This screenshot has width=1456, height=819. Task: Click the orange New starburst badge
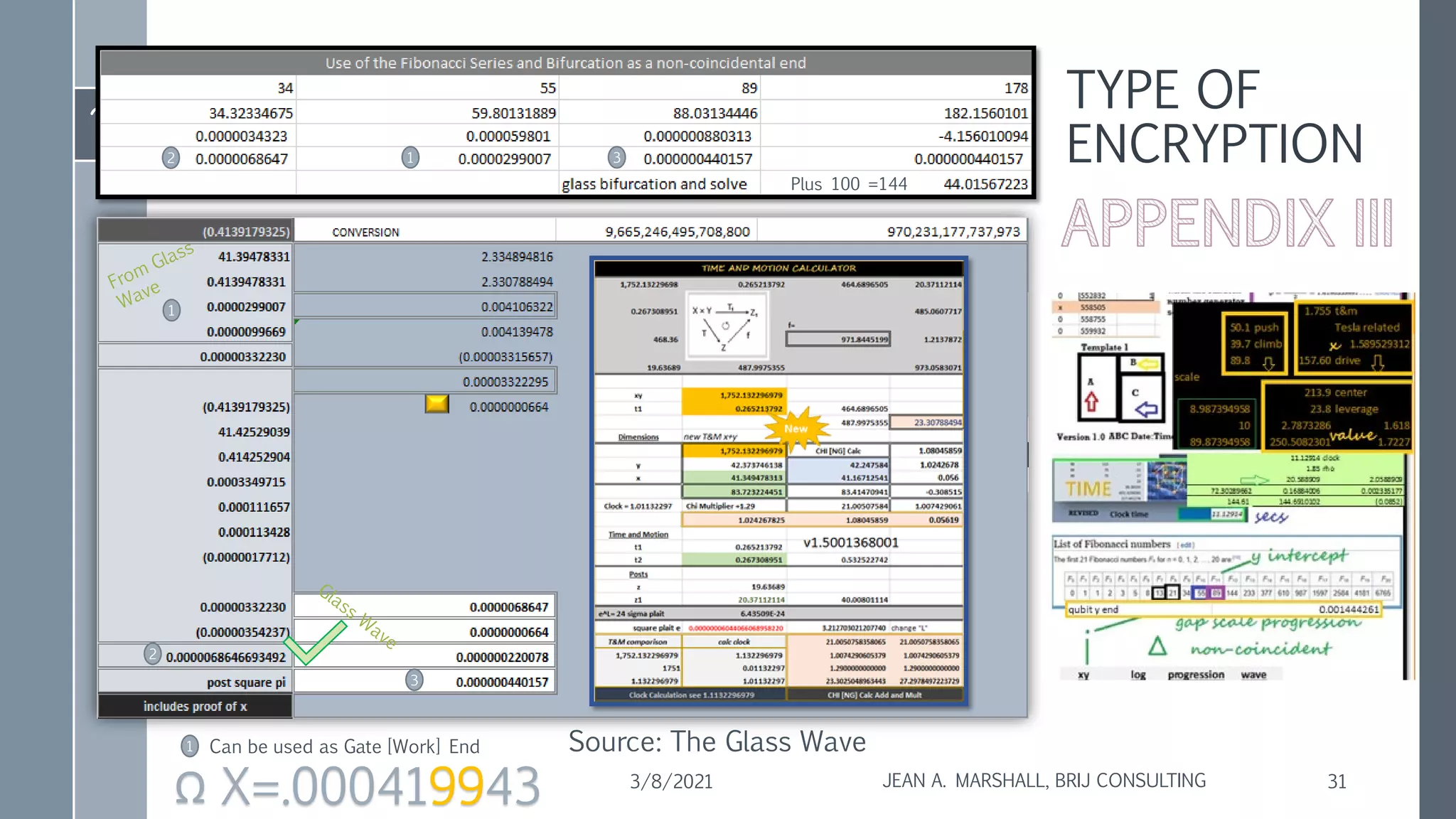pyautogui.click(x=796, y=428)
